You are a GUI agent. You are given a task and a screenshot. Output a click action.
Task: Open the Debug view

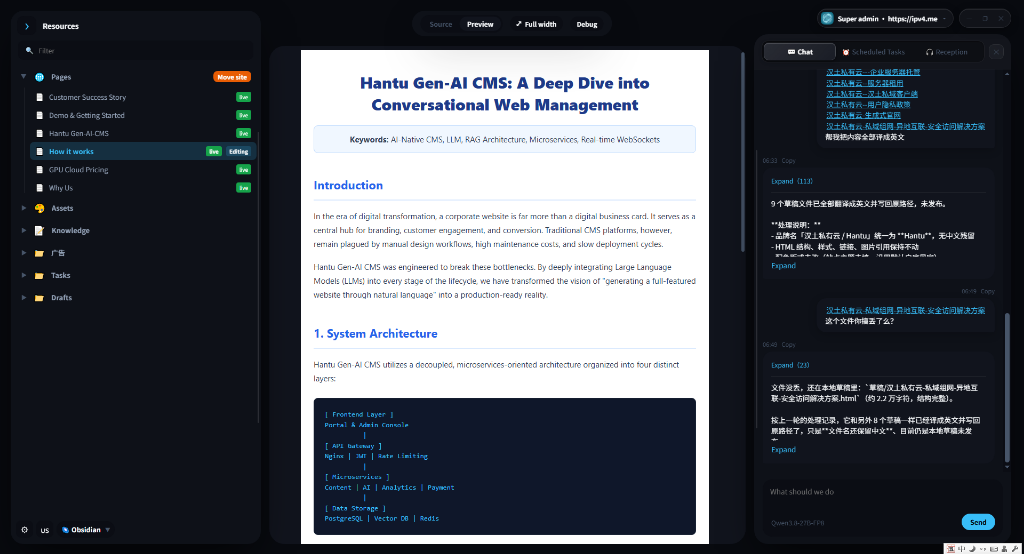pyautogui.click(x=586, y=24)
